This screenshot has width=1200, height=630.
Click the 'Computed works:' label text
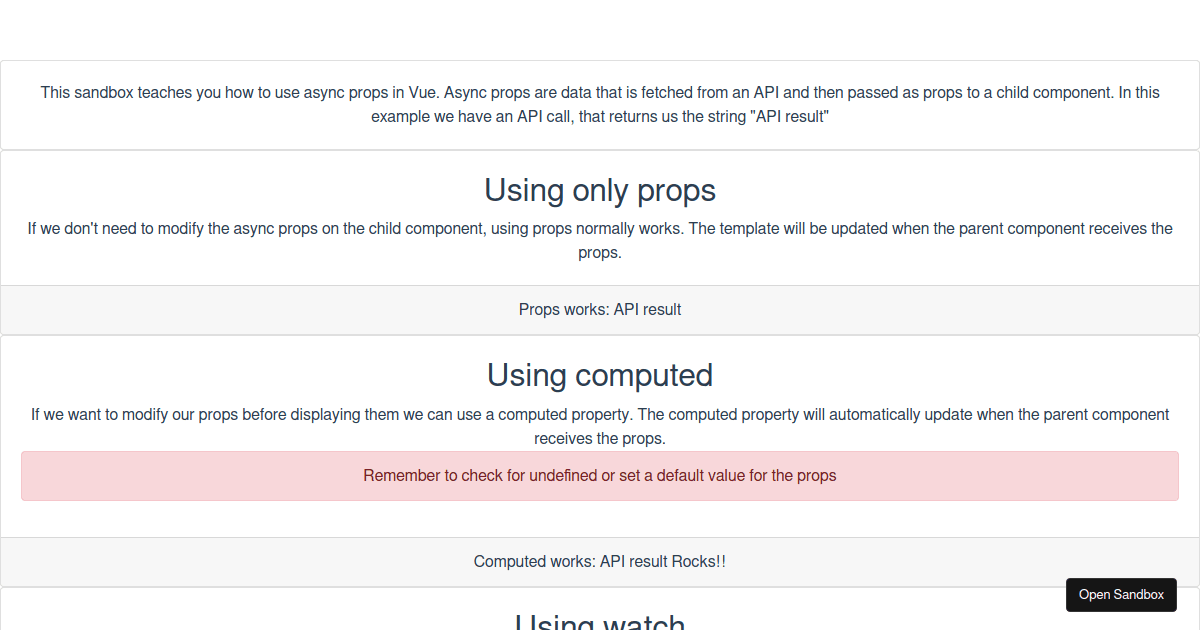pos(535,562)
